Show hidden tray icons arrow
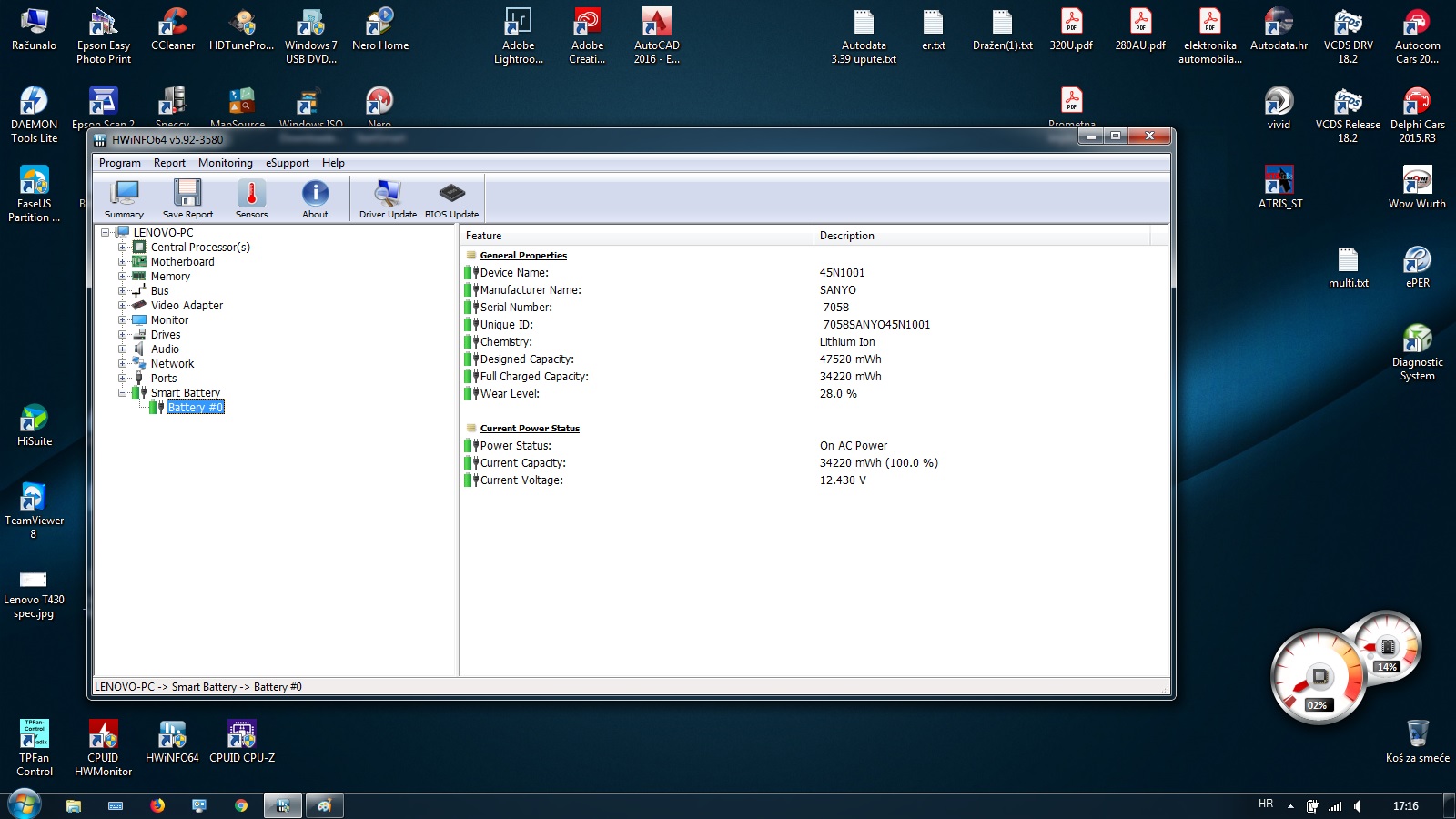This screenshot has width=1456, height=819. 1290,806
